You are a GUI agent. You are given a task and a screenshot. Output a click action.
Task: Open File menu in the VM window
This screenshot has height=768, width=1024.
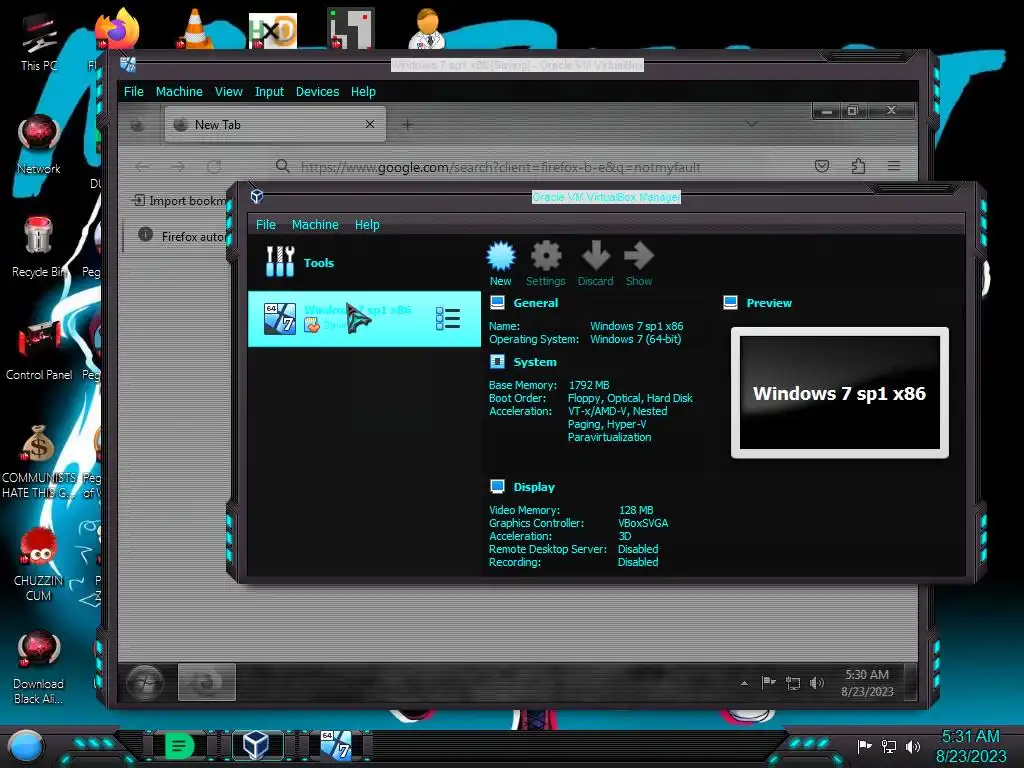point(134,91)
